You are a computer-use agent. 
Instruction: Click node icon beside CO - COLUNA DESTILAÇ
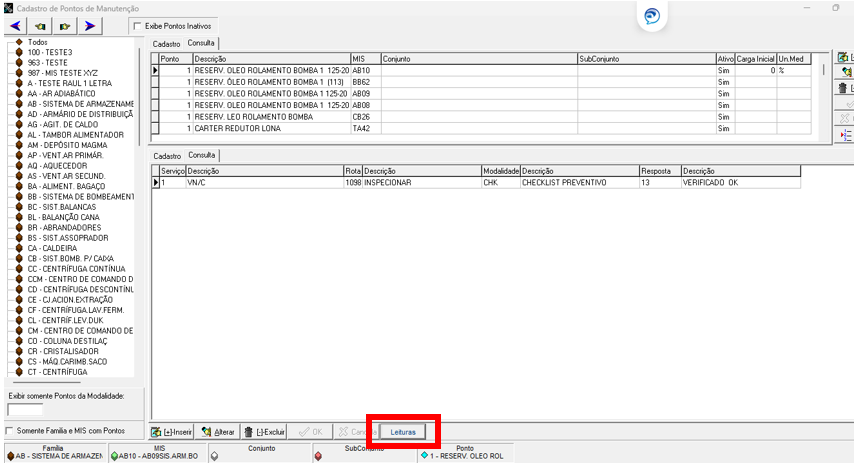coord(19,341)
